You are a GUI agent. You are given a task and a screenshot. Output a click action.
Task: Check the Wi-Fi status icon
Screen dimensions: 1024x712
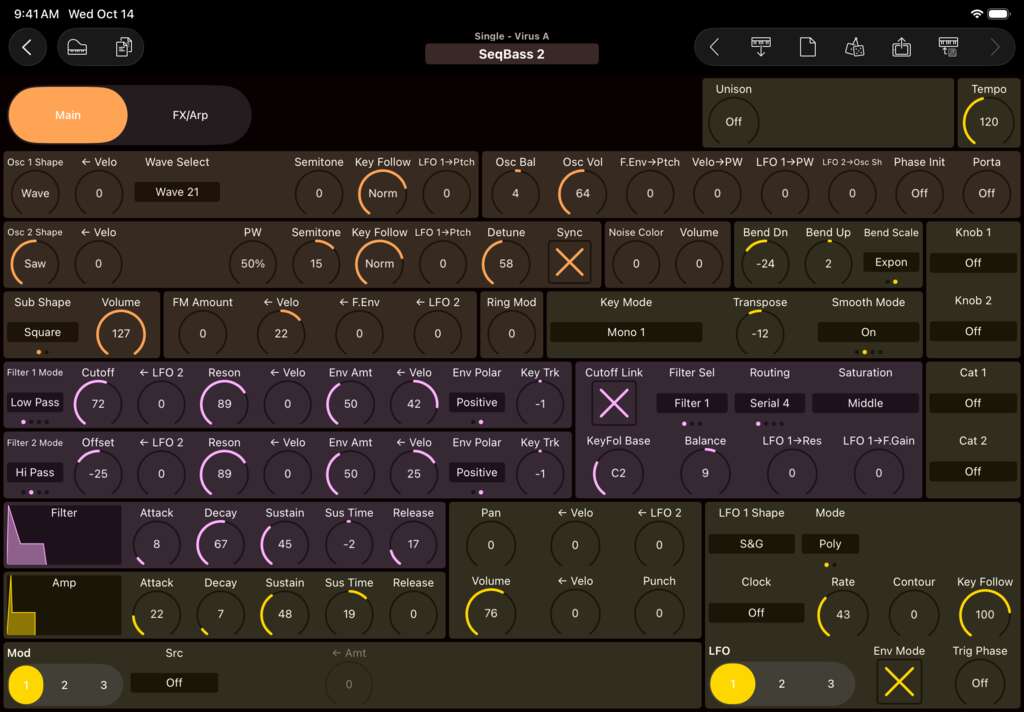click(977, 14)
